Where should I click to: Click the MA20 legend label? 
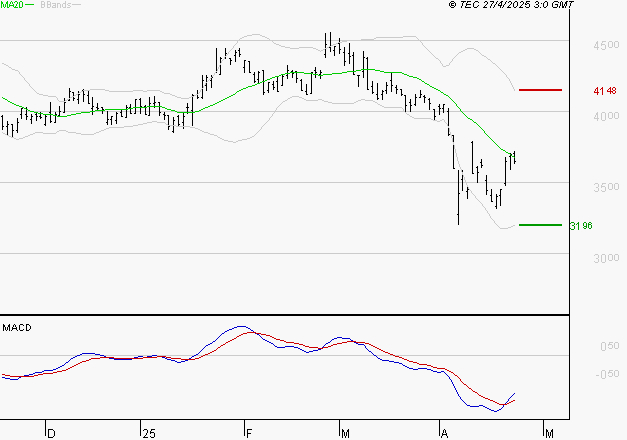(x=12, y=4)
